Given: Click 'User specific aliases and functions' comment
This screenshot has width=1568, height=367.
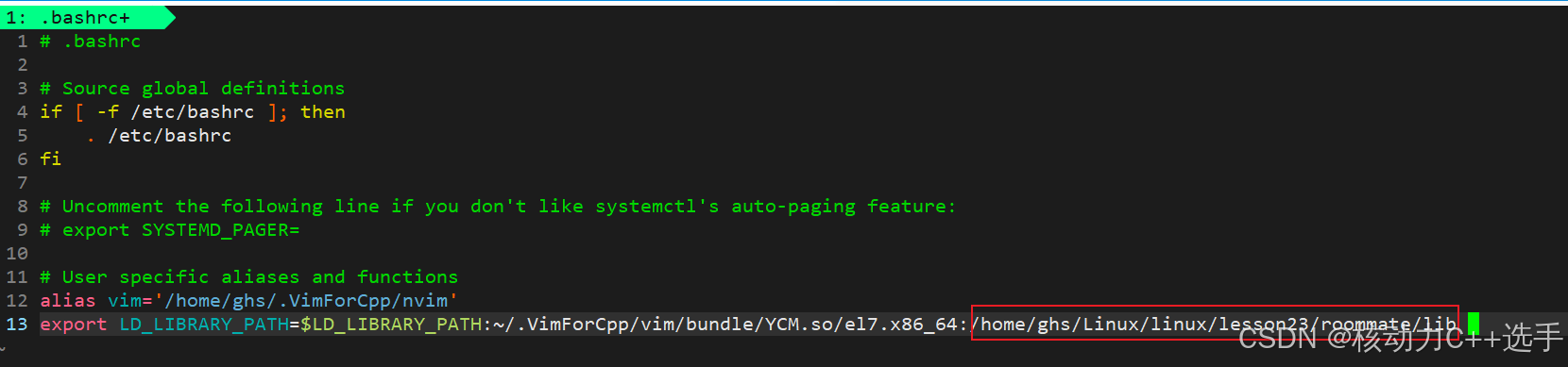Looking at the screenshot, I should pos(261,277).
